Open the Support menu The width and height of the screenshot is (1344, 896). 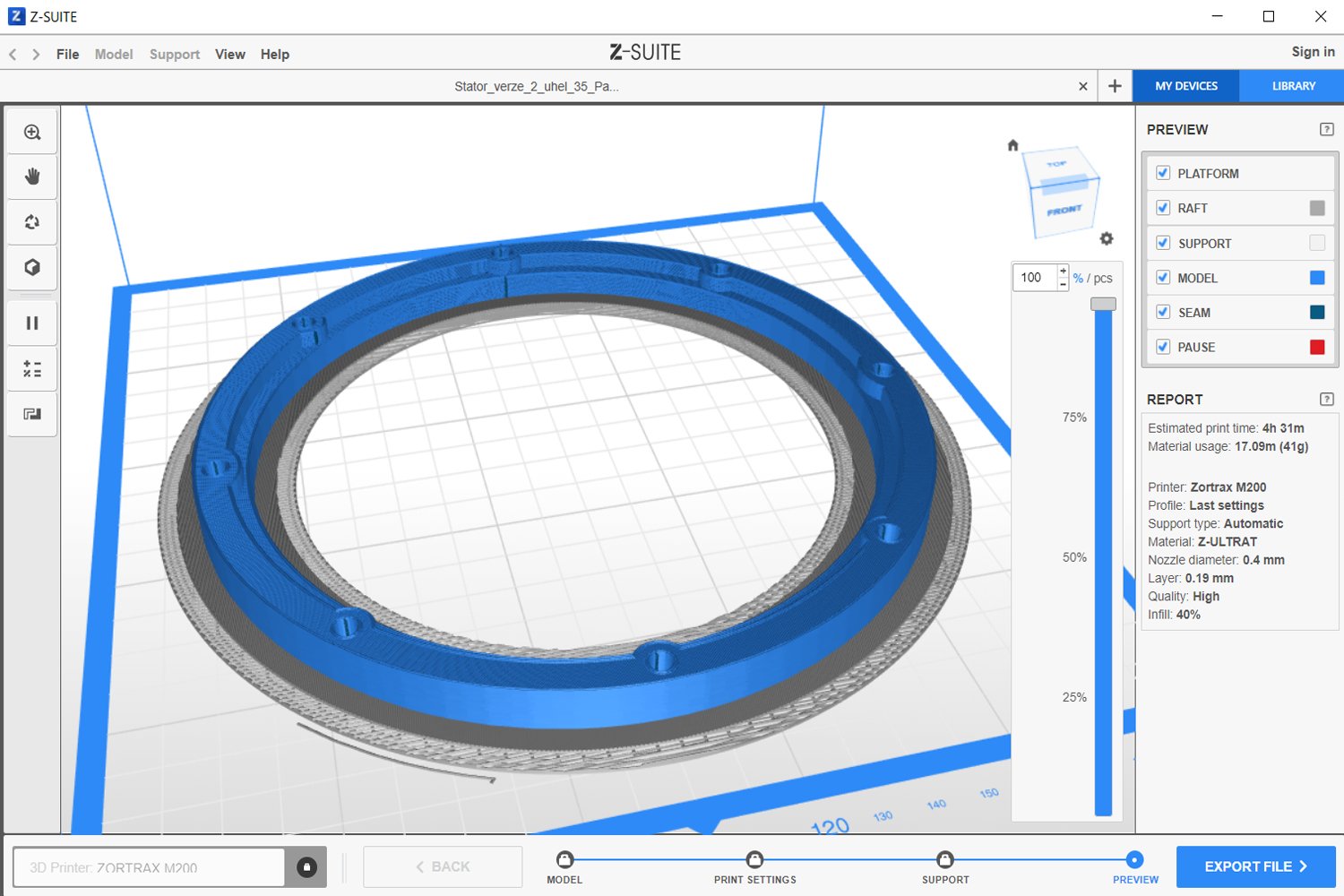coord(175,55)
